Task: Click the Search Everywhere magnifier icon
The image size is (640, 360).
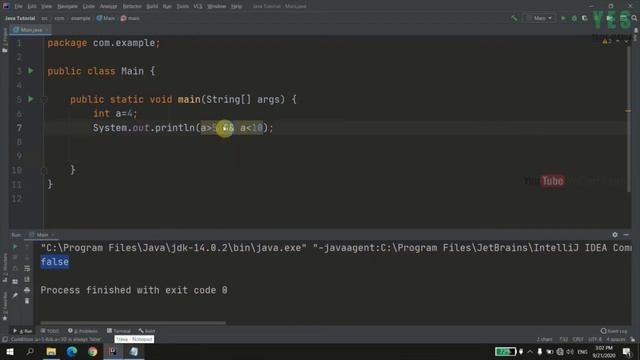Action: click(634, 18)
